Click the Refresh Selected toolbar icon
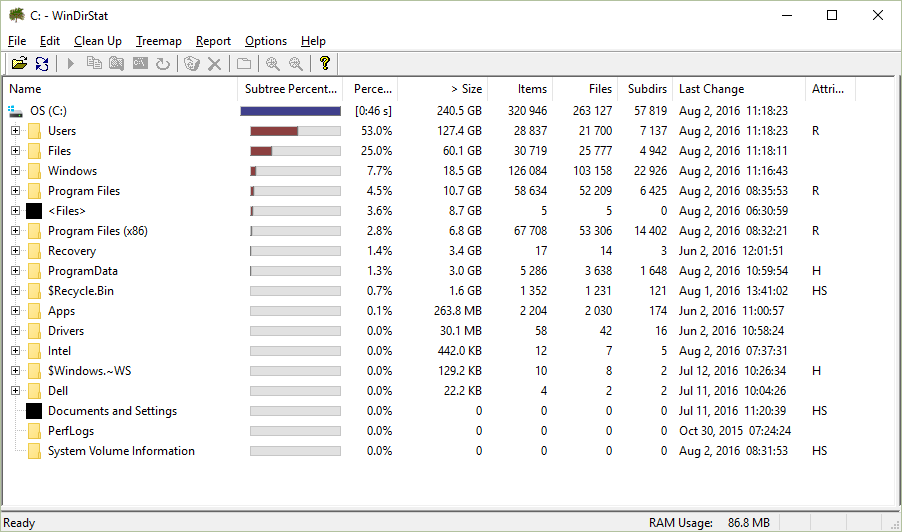The image size is (902, 532). coord(163,63)
